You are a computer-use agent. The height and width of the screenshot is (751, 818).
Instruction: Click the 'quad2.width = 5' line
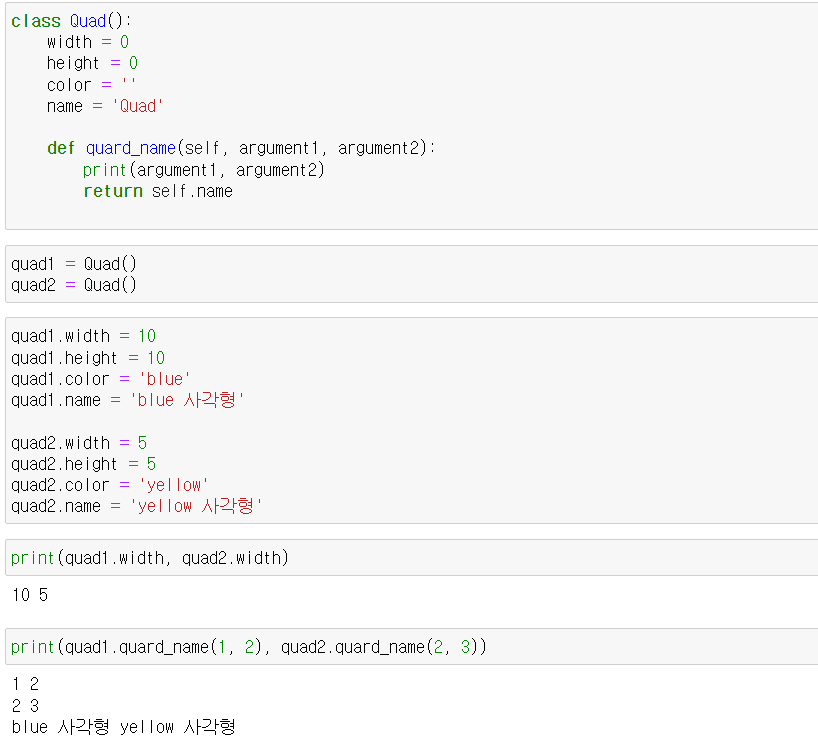[x=79, y=443]
